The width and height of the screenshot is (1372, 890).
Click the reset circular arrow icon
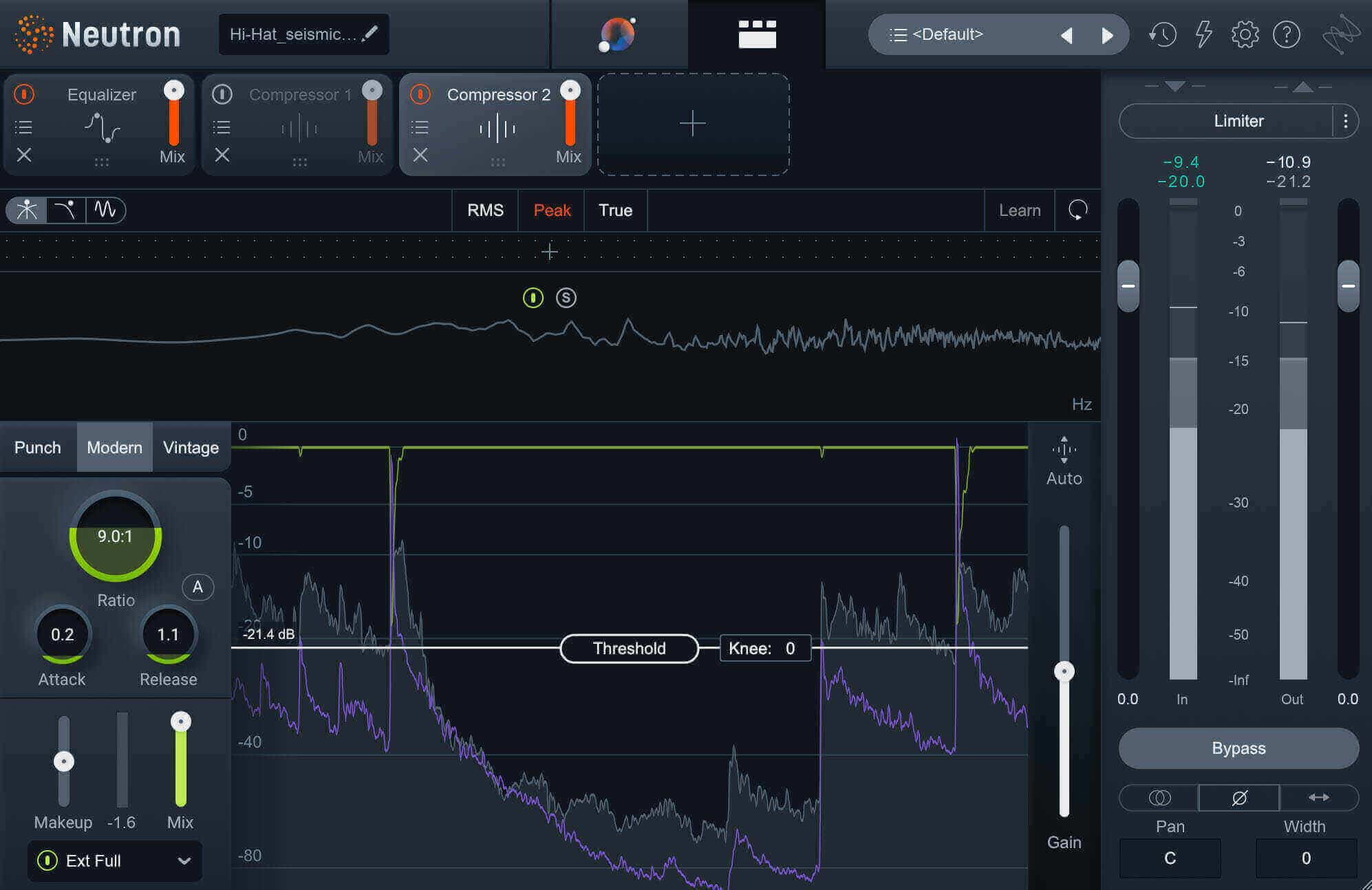tap(1078, 210)
